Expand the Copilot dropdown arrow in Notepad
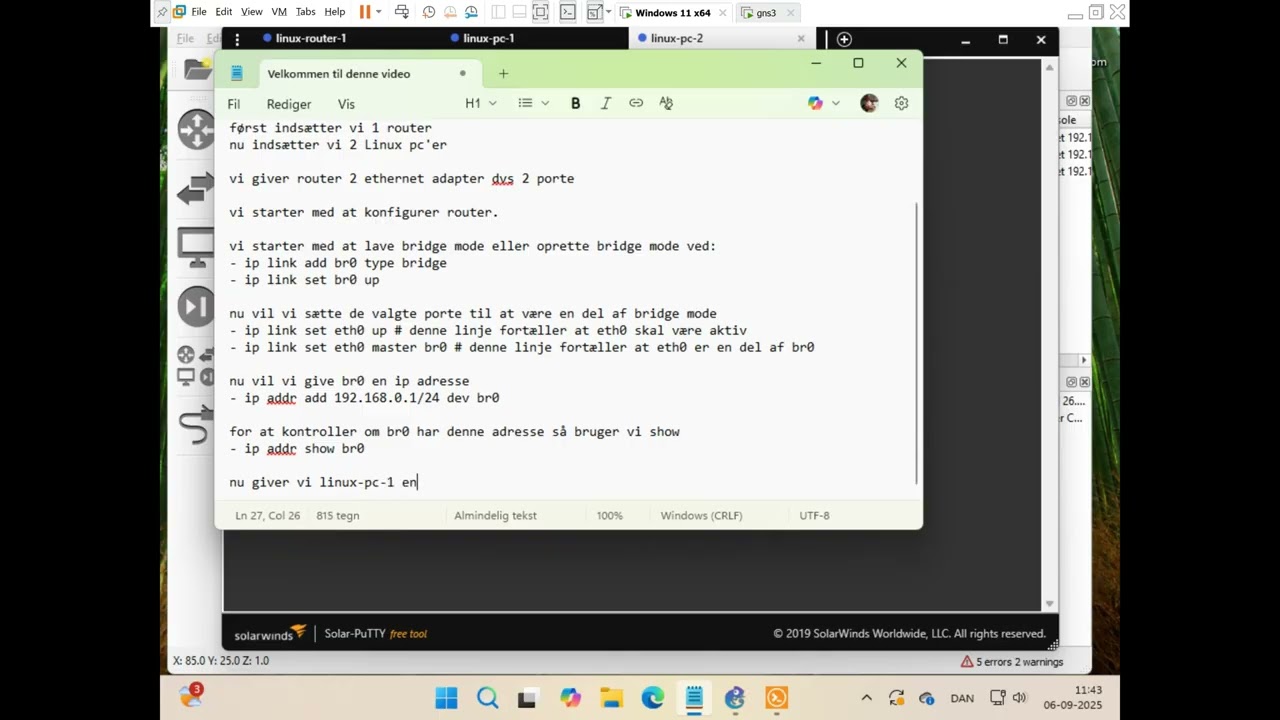1280x720 pixels. 836,103
